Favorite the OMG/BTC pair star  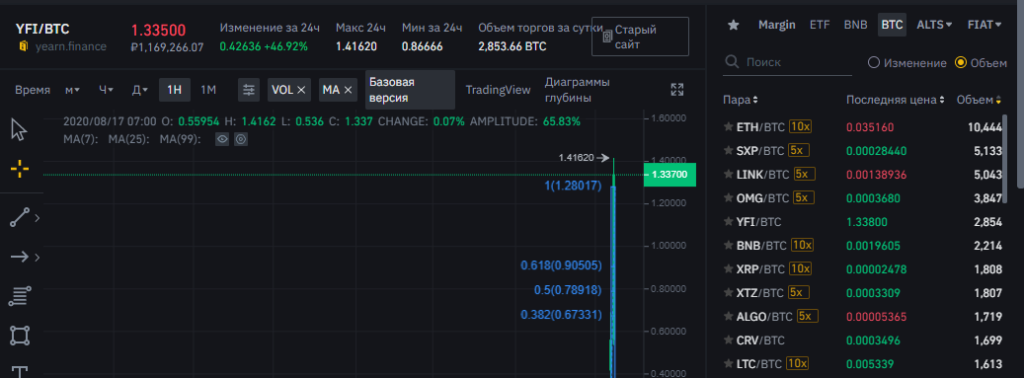click(x=728, y=198)
